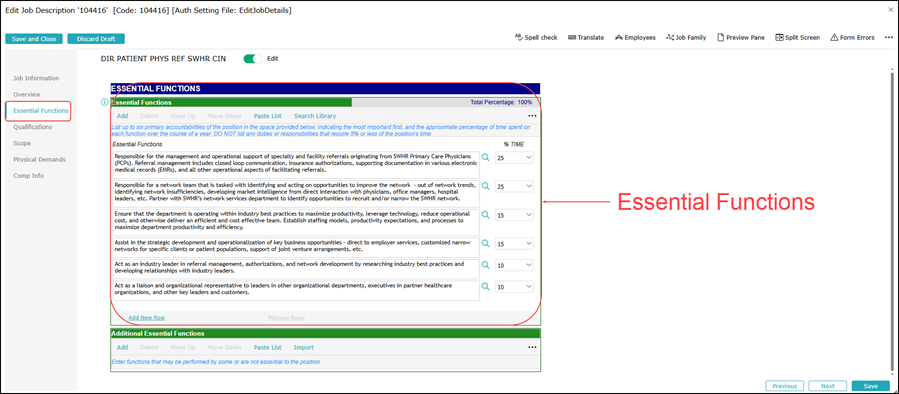Open % TIME dropdown for specialty referrals row
Image resolution: width=899 pixels, height=394 pixels.
[x=514, y=157]
